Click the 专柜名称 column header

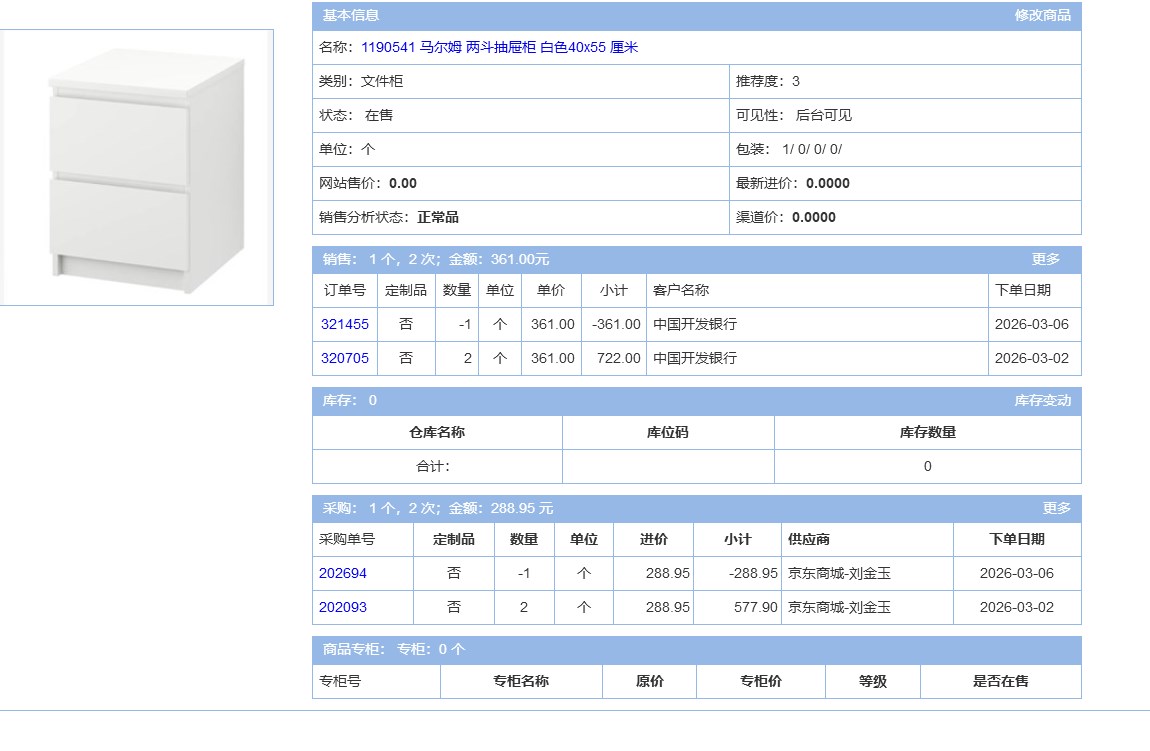520,681
